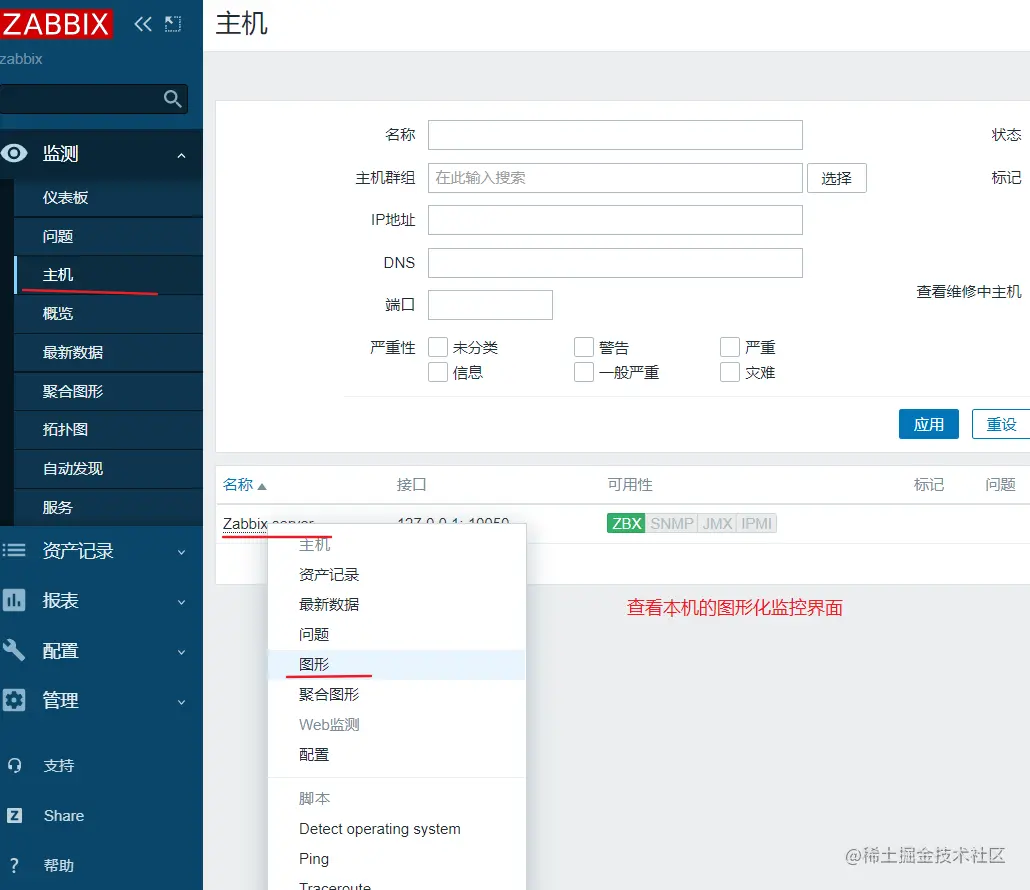This screenshot has width=1030, height=890.
Task: Expand the 配置 menu section chevron
Action: click(x=181, y=652)
